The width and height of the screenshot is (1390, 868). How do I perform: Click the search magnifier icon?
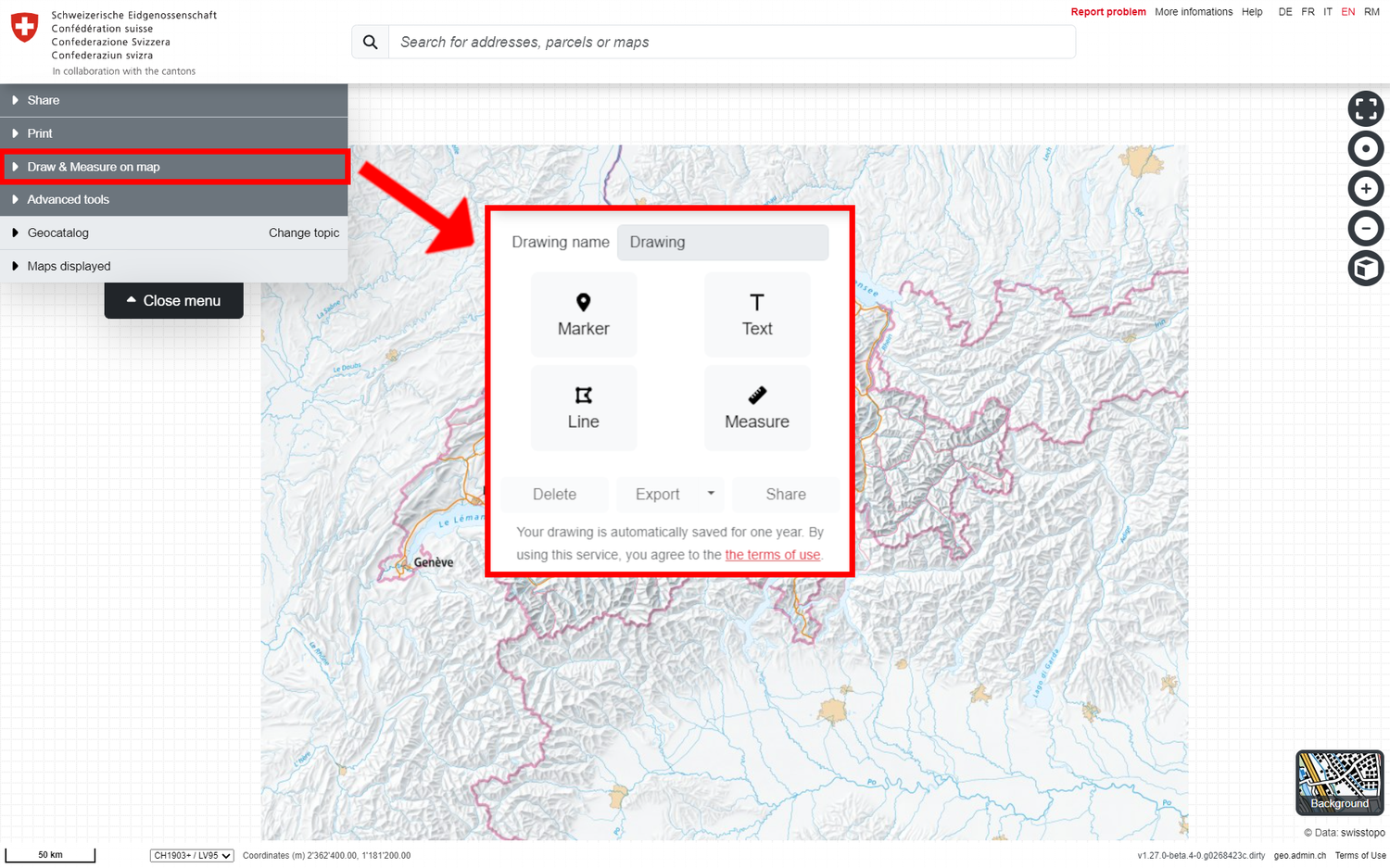tap(371, 43)
